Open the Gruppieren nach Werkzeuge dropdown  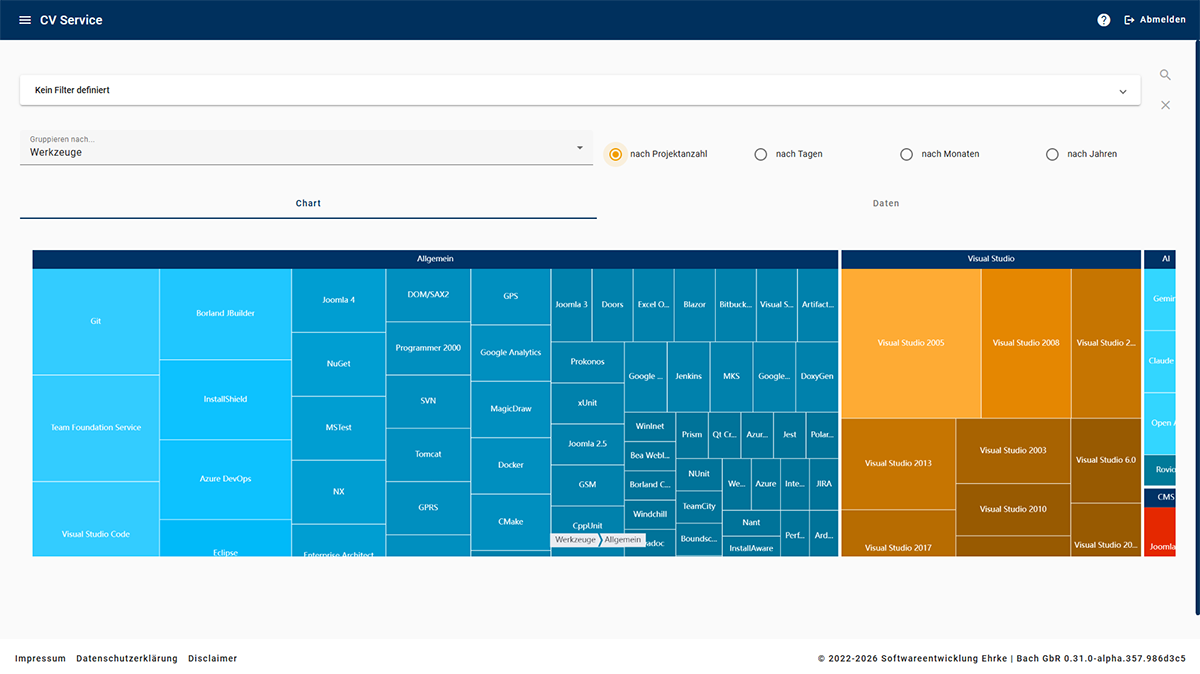(306, 148)
